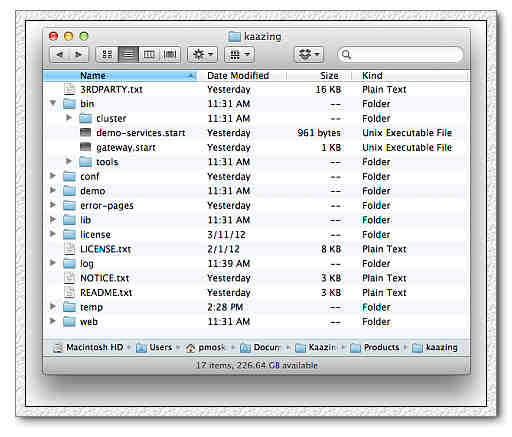Click the 961 bytes size value
This screenshot has width=512, height=437.
point(319,133)
